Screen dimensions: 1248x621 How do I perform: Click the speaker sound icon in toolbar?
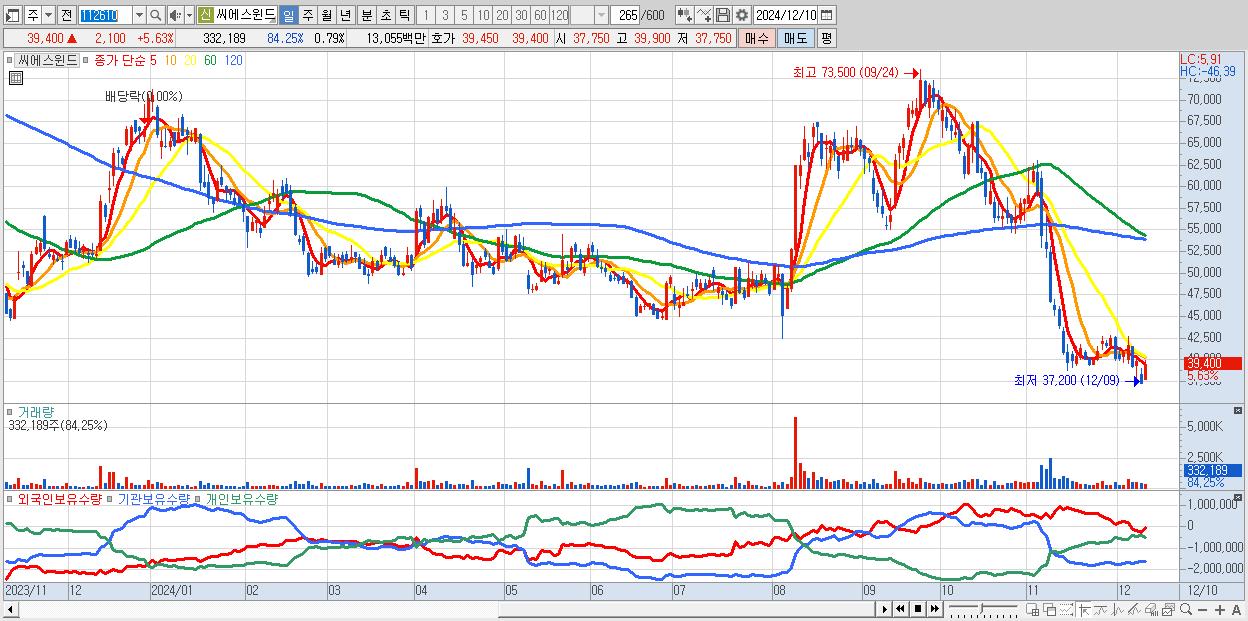pos(175,15)
